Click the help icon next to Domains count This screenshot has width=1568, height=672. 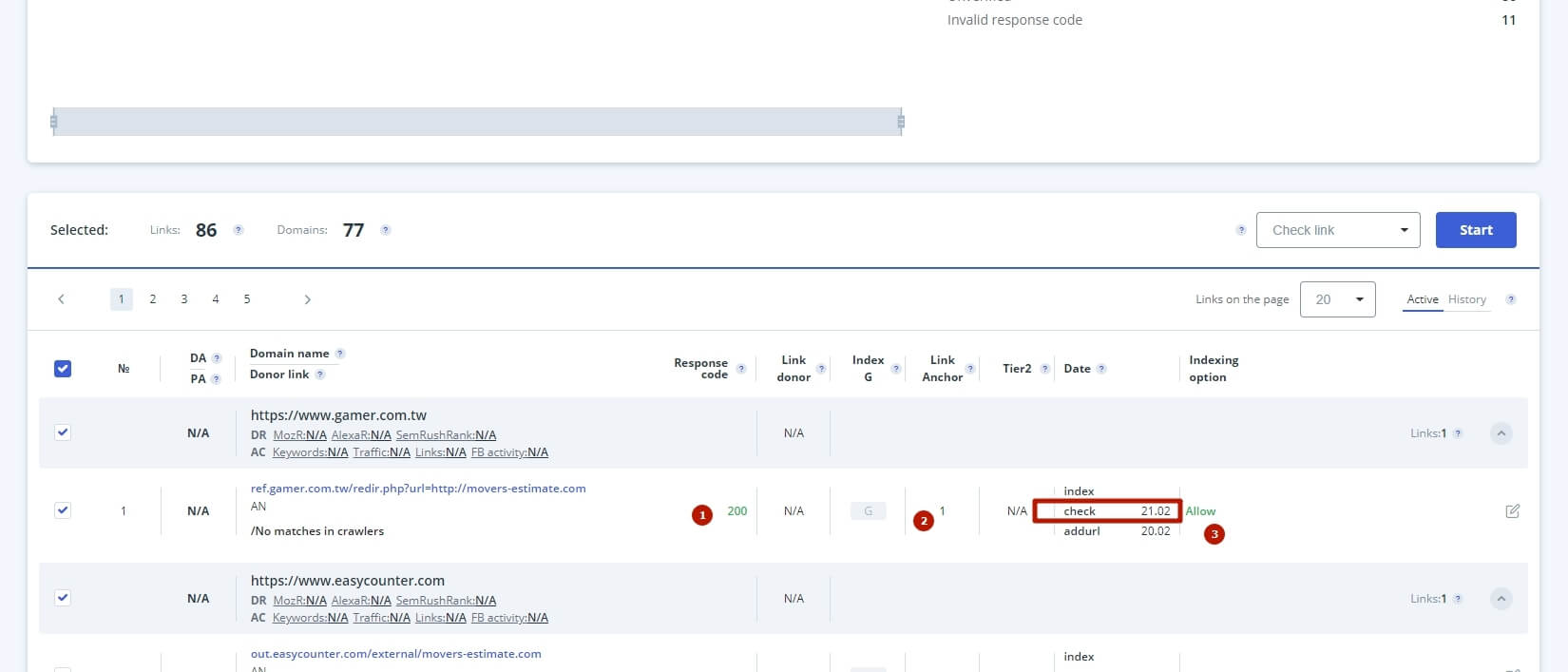click(x=385, y=230)
